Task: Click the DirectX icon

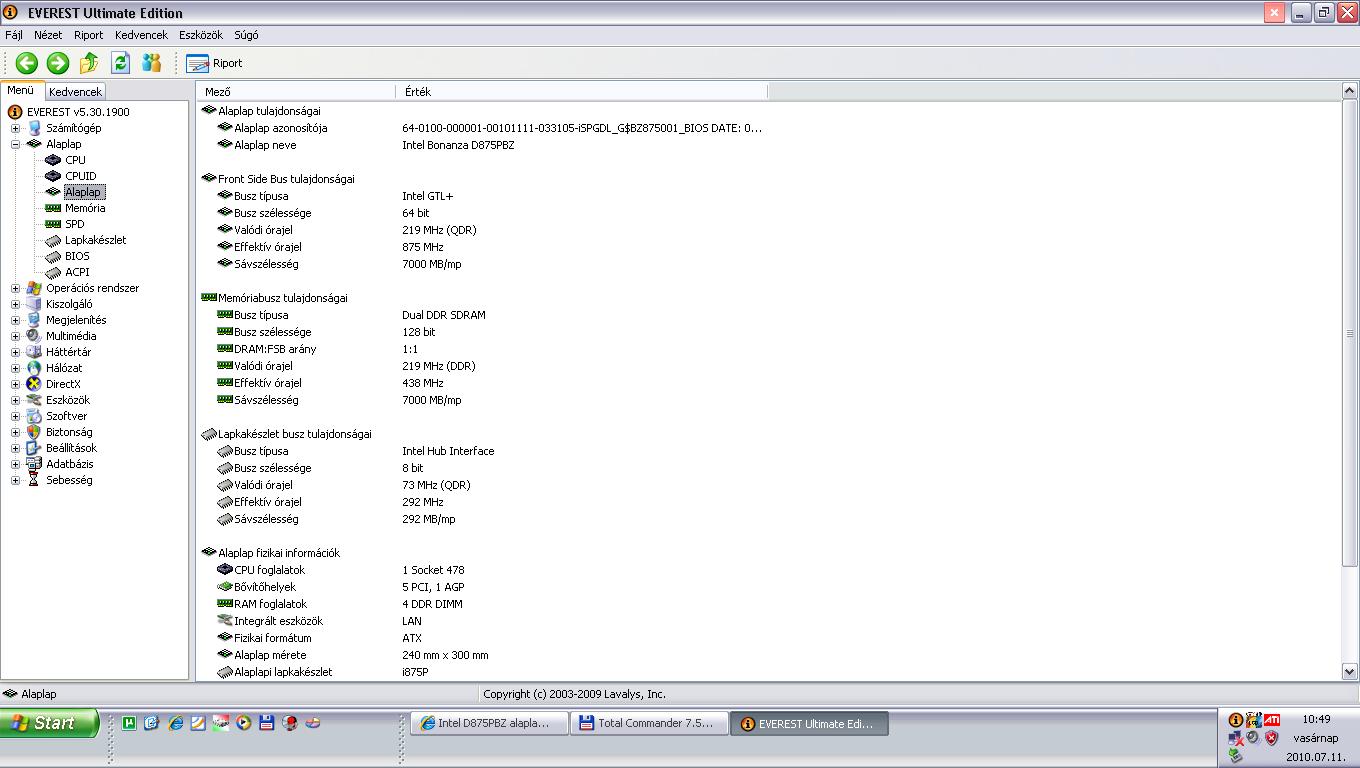Action: click(x=34, y=384)
